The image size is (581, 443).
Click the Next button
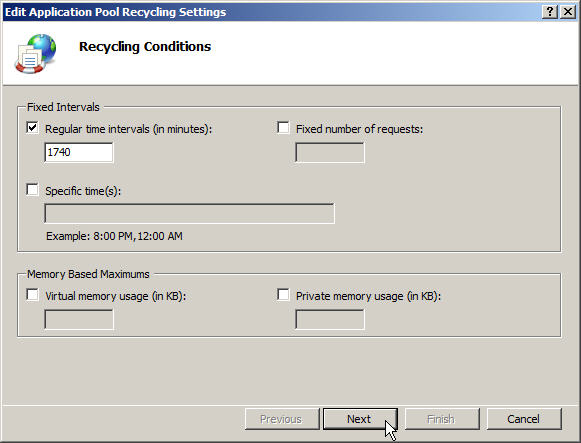click(x=360, y=419)
